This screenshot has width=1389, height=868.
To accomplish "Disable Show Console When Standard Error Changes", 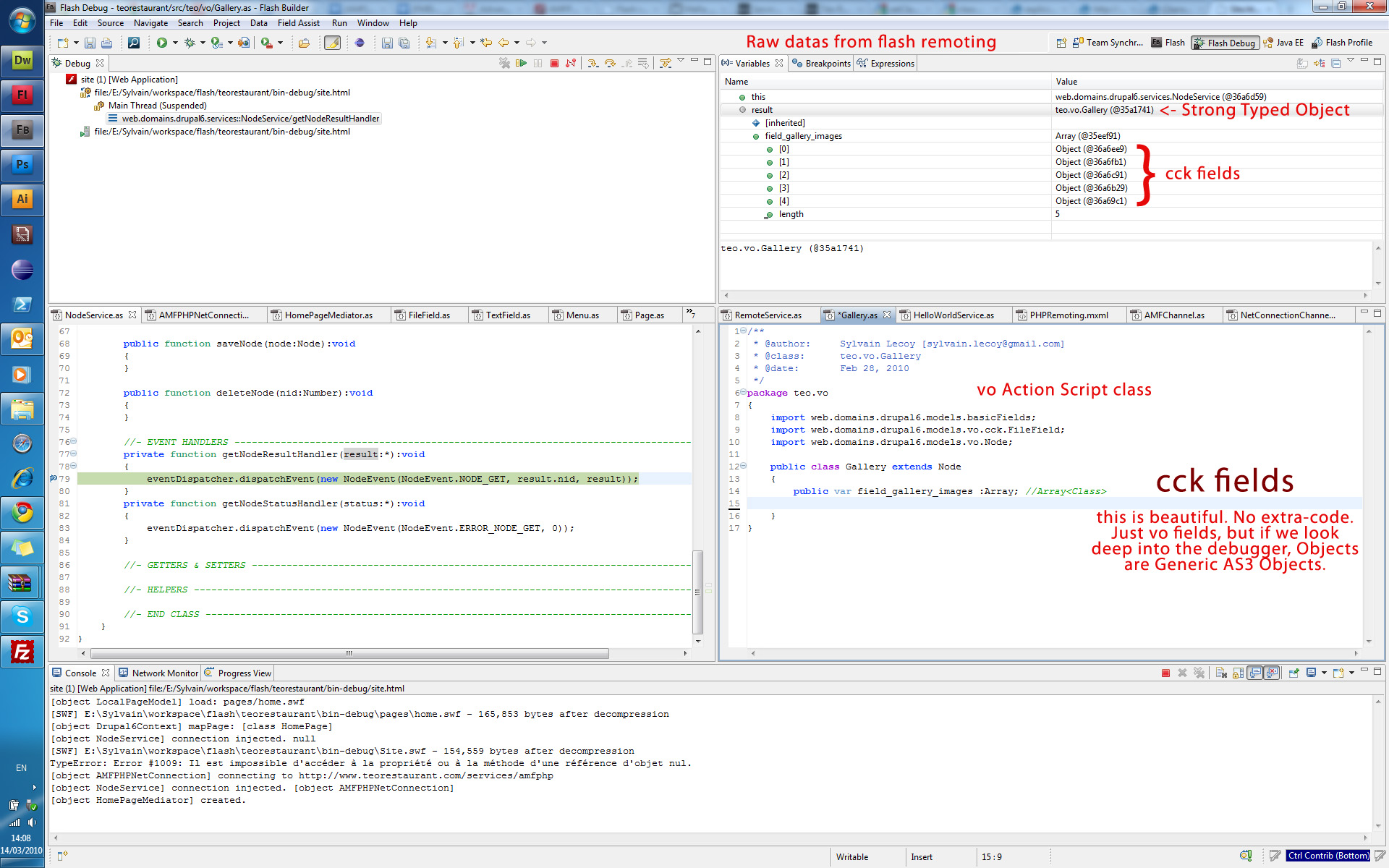I will point(1272,673).
